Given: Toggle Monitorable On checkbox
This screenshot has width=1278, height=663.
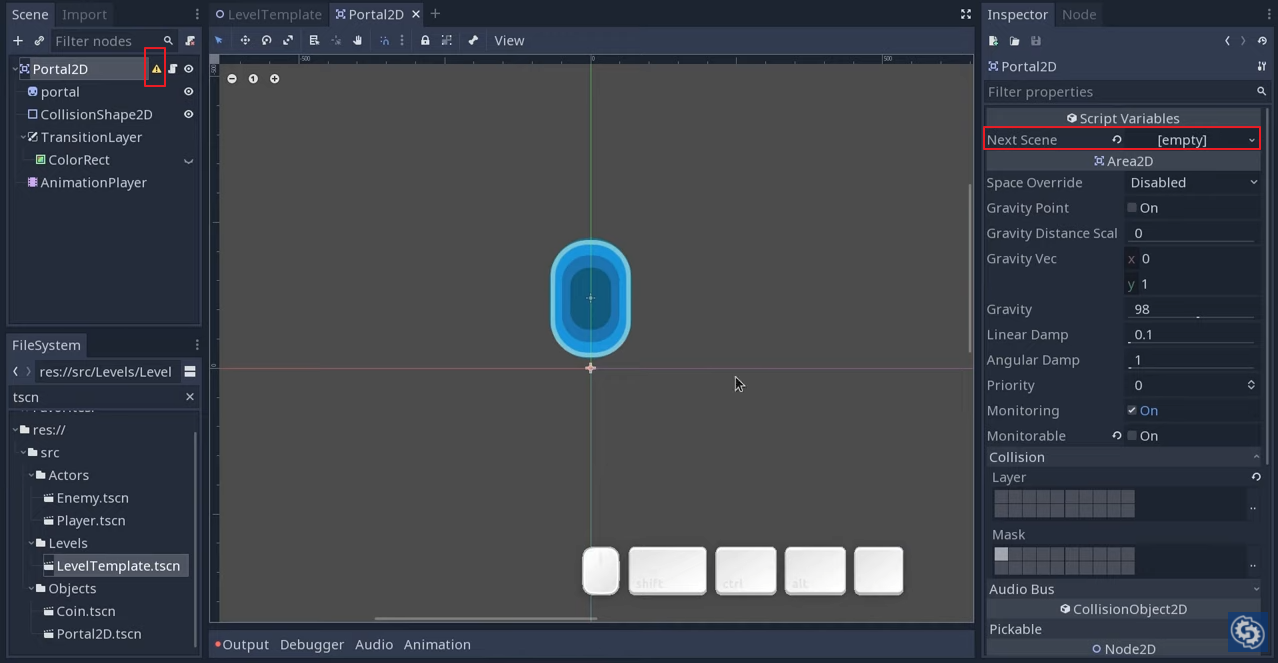Looking at the screenshot, I should click(1132, 436).
